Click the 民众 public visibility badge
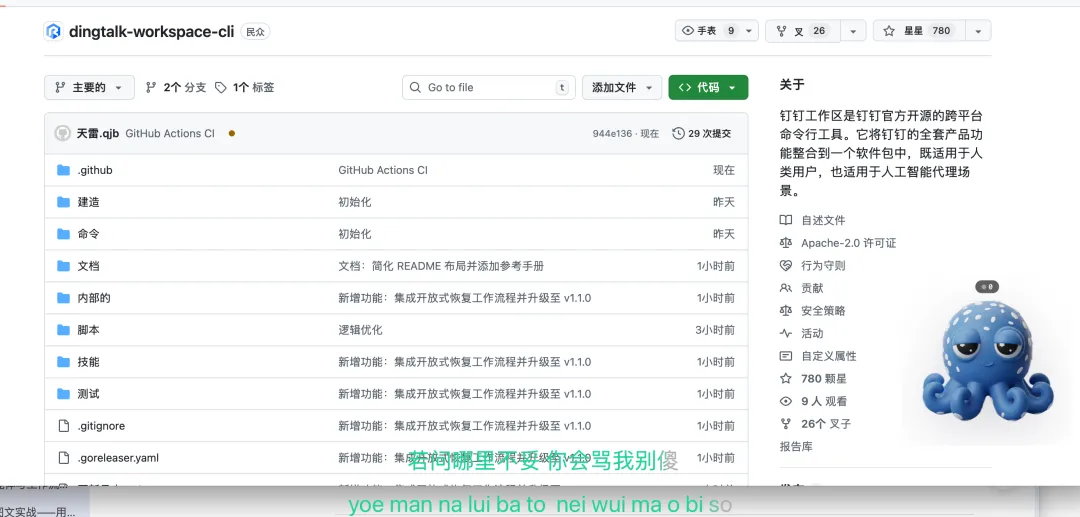 pyautogui.click(x=256, y=32)
